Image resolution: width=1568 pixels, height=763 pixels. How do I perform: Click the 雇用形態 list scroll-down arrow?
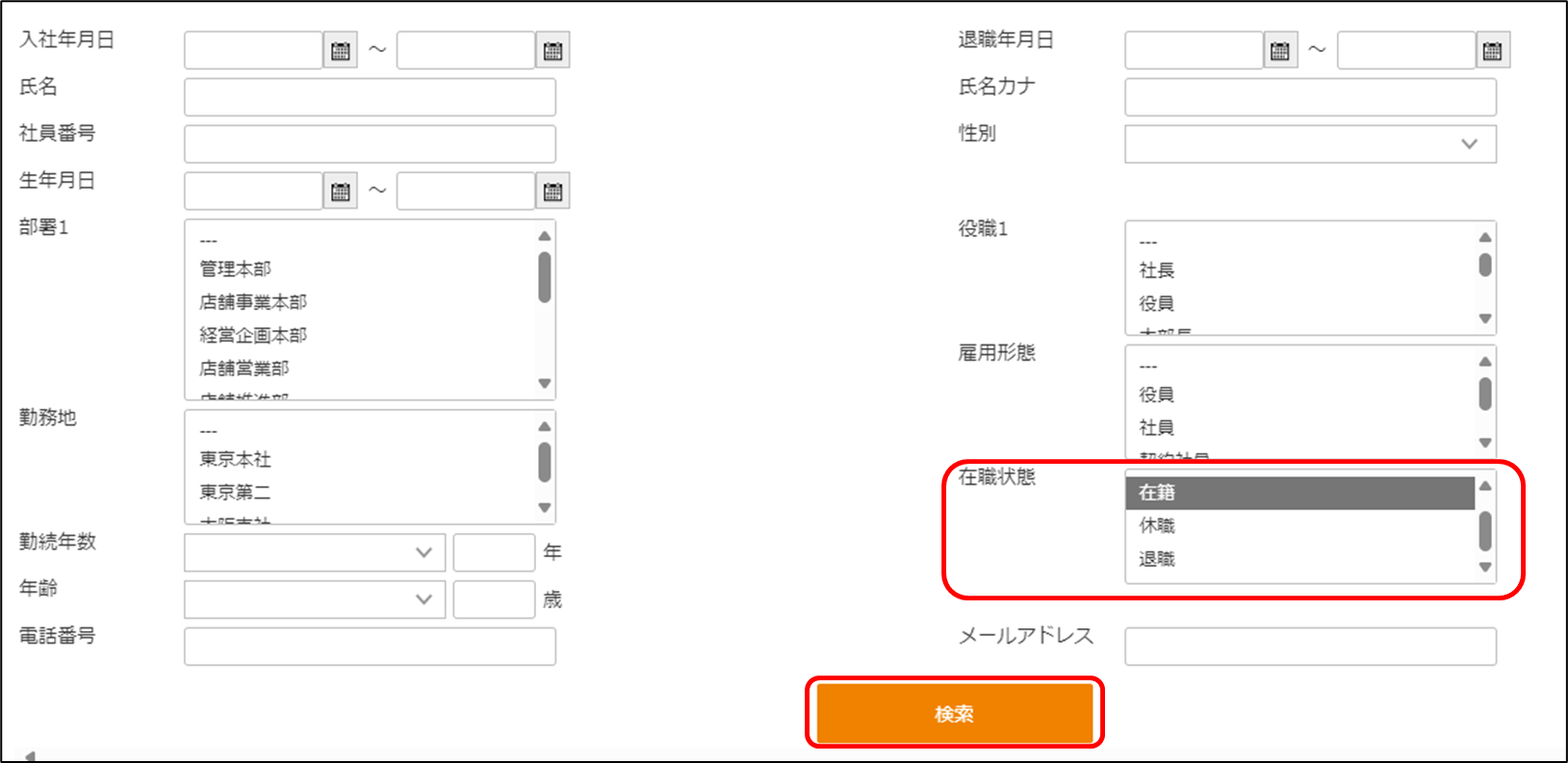(x=1485, y=444)
